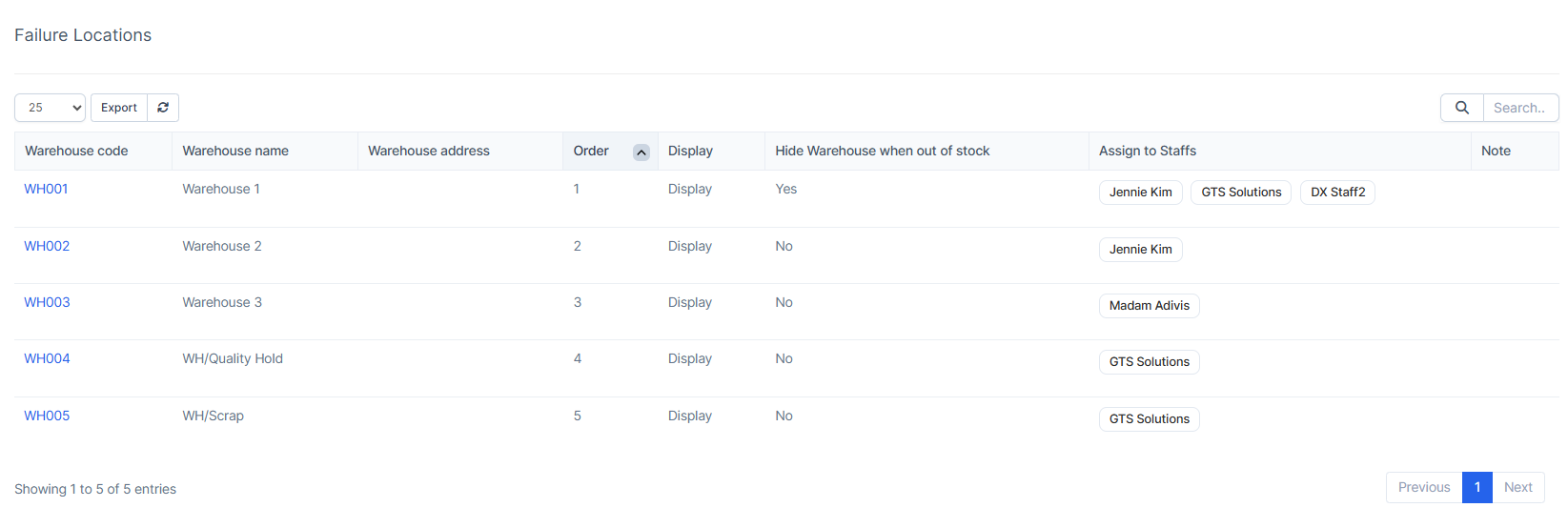Image resolution: width=1568 pixels, height=528 pixels.
Task: Click Jennie Kim tag in WH002 row
Action: 1140,250
